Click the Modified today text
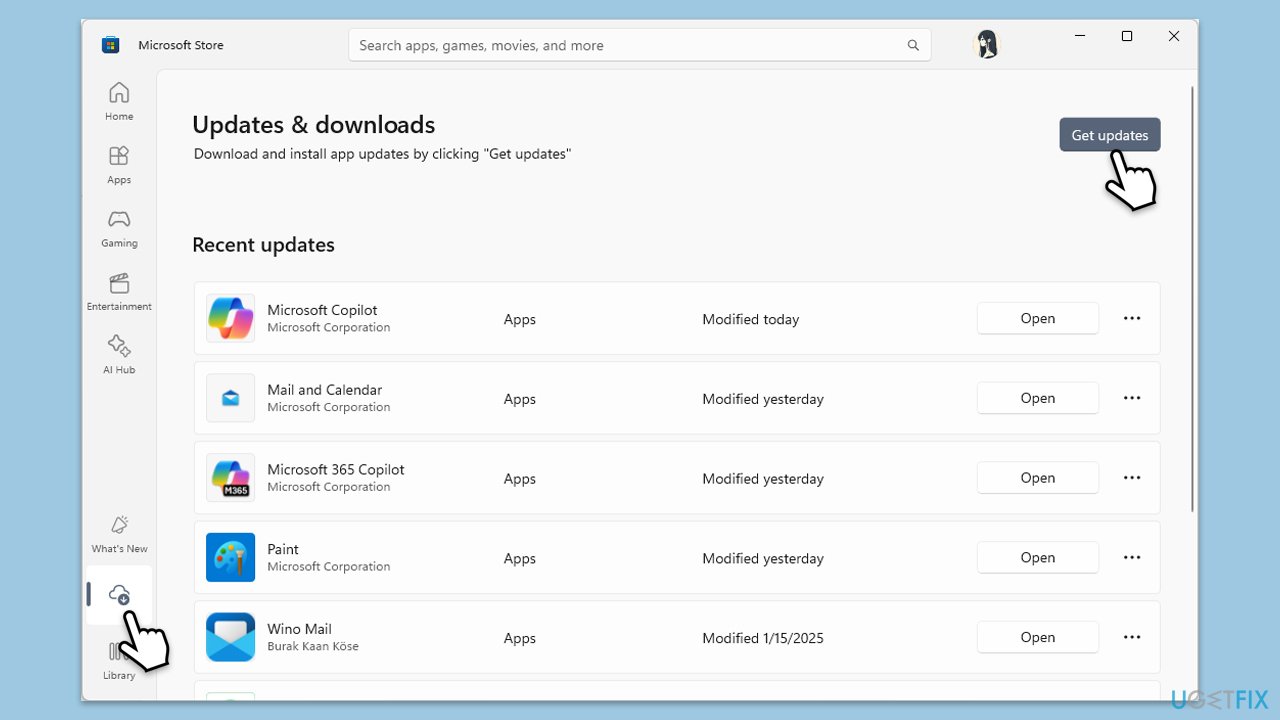 click(x=750, y=319)
